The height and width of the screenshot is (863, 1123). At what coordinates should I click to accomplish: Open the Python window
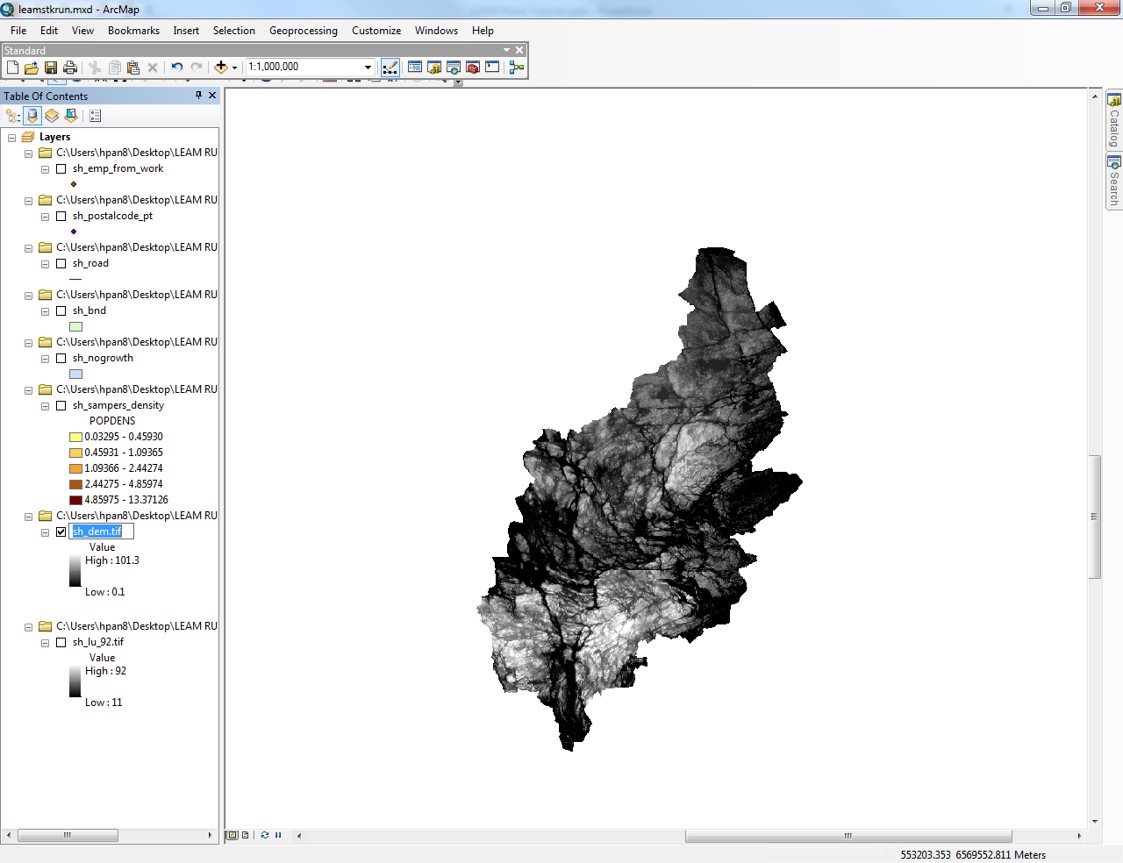coord(492,67)
